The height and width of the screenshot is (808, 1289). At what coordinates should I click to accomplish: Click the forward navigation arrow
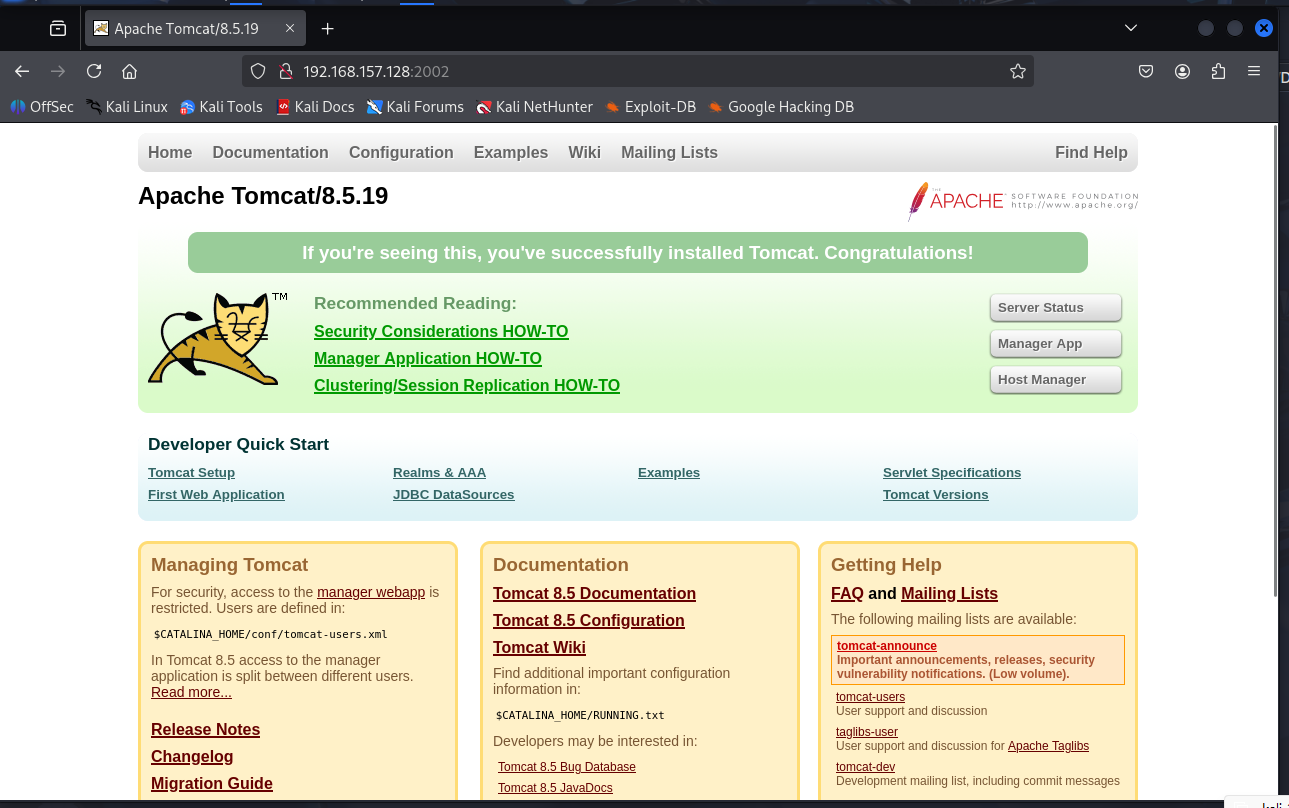pyautogui.click(x=58, y=71)
